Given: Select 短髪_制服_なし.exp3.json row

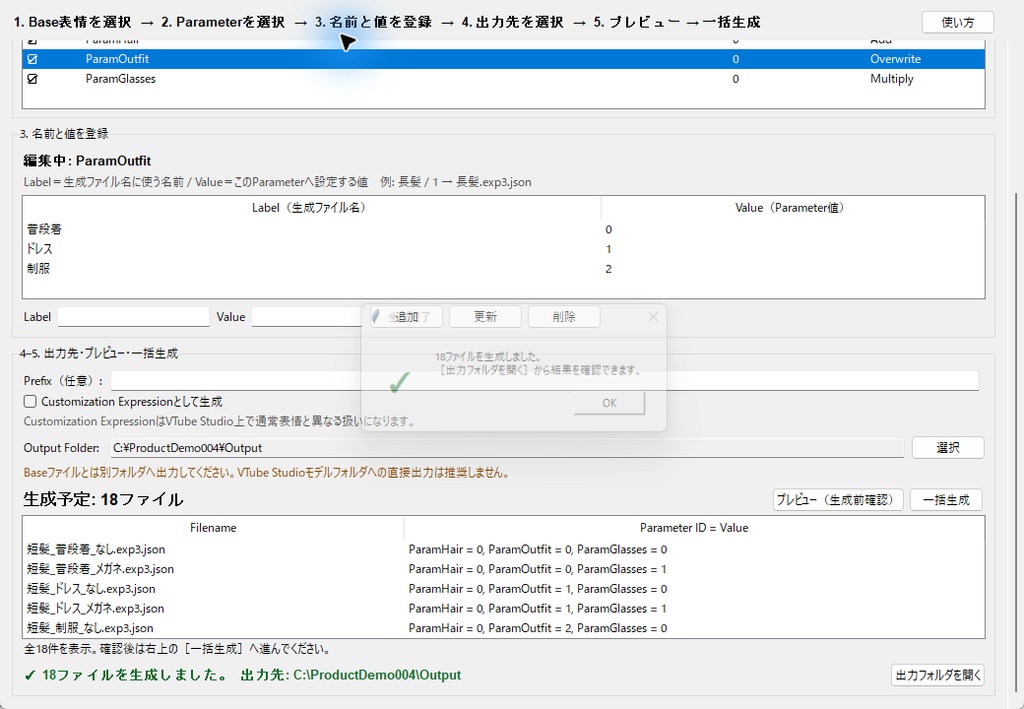Looking at the screenshot, I should [x=504, y=628].
